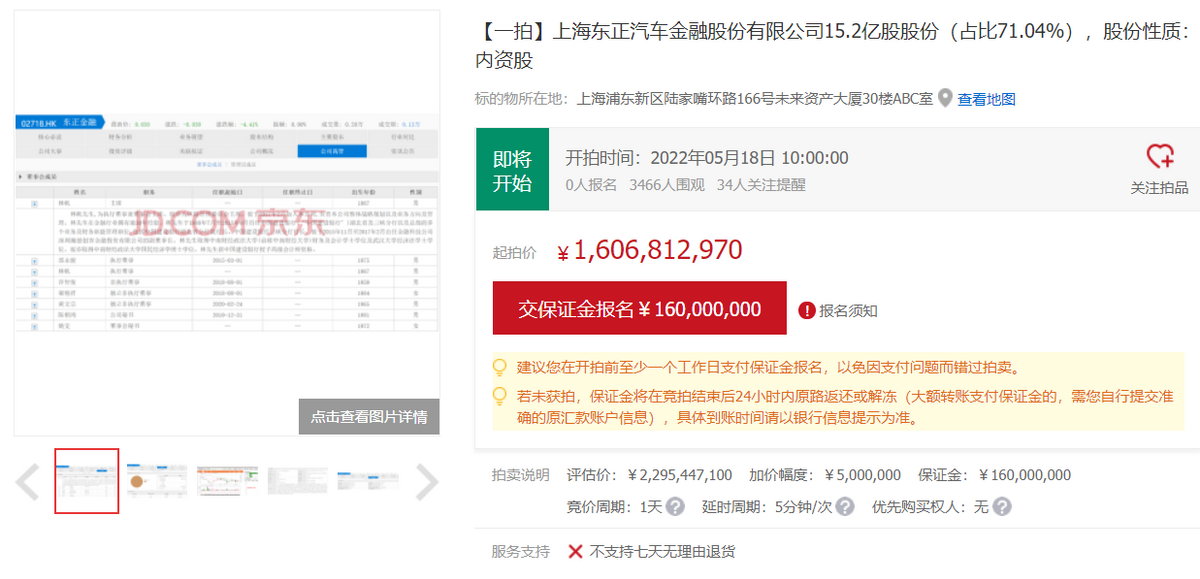1200x579 pixels.
Task: Click the help icon next to 优先购买权人
Action: (1001, 507)
